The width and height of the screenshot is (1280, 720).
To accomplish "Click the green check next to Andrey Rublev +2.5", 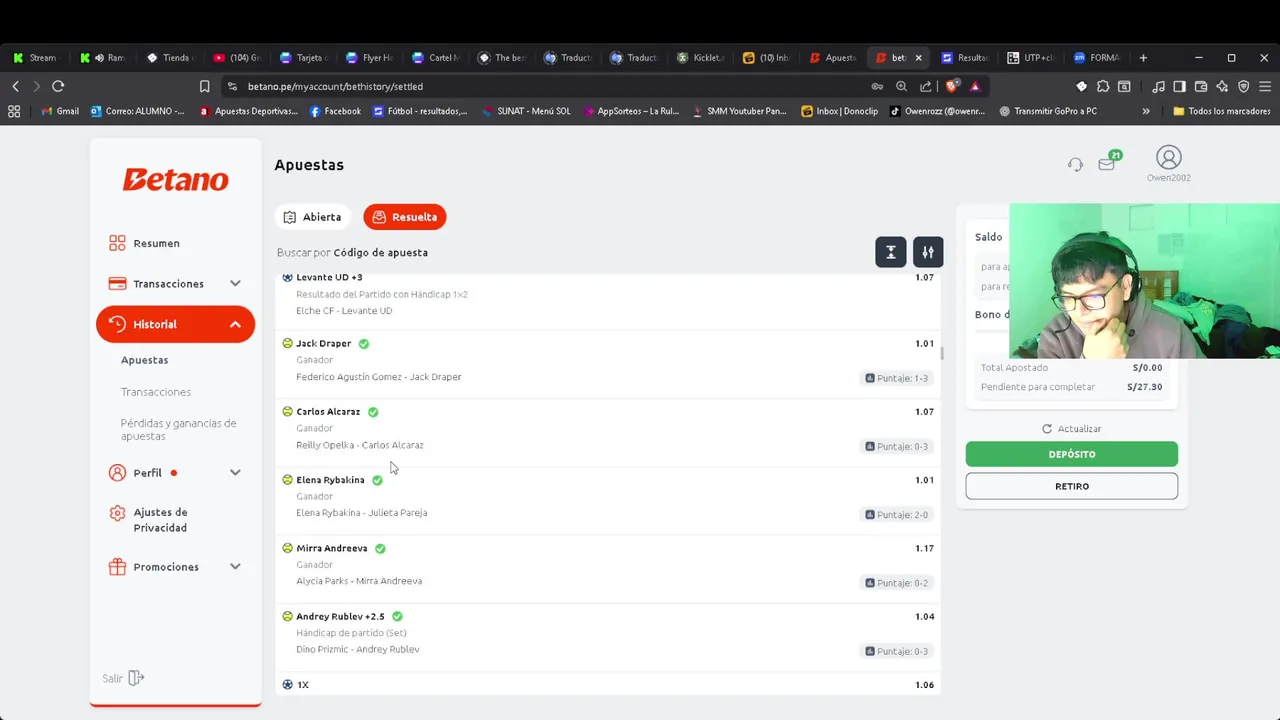I will pos(397,617).
